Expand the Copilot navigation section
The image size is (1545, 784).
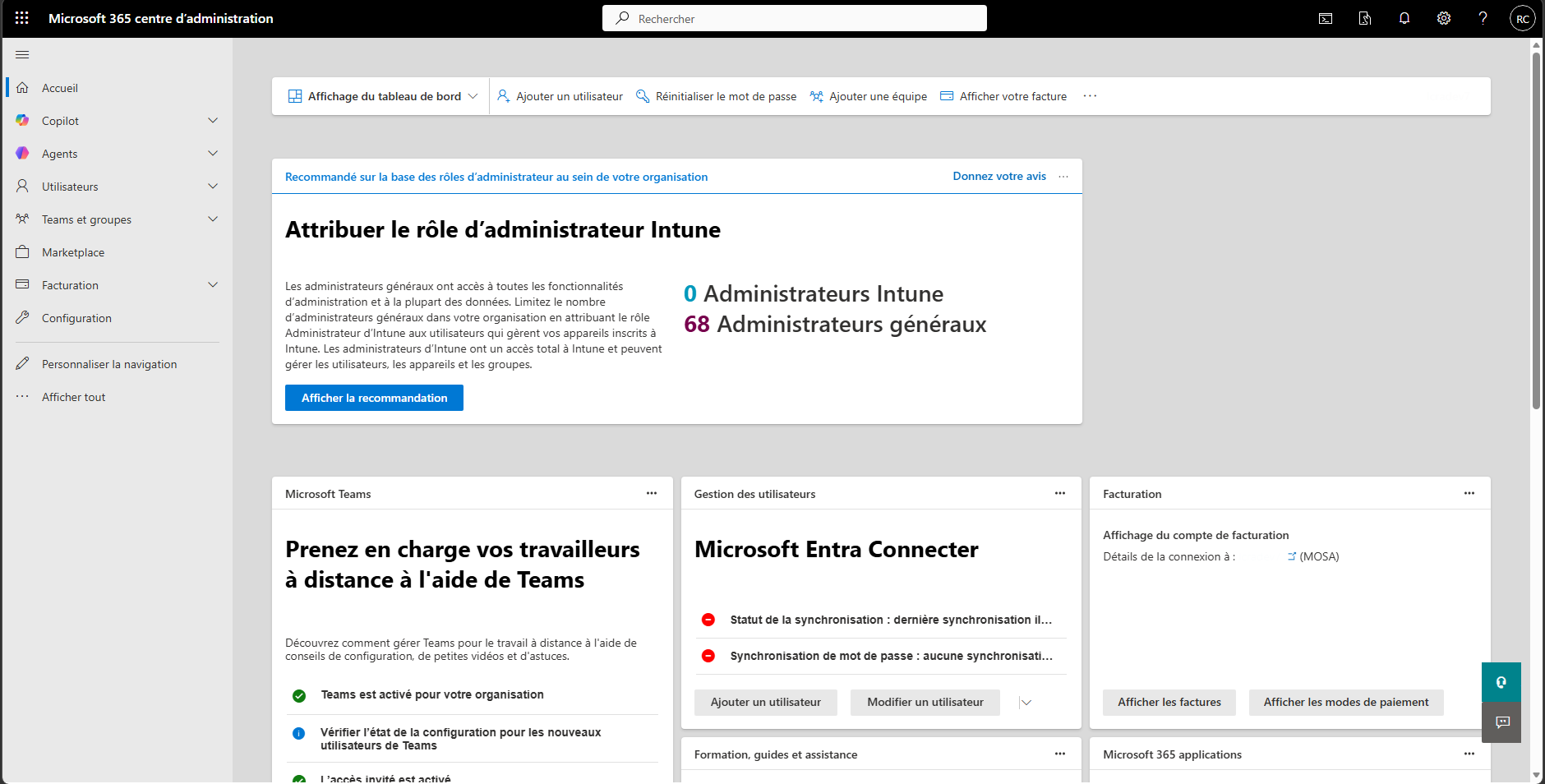[213, 121]
